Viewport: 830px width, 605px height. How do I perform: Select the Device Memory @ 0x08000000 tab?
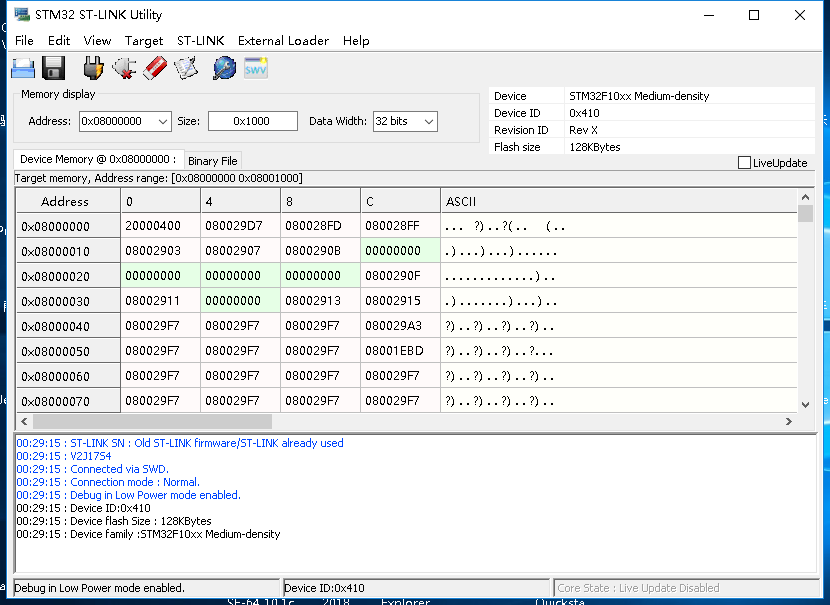click(98, 159)
